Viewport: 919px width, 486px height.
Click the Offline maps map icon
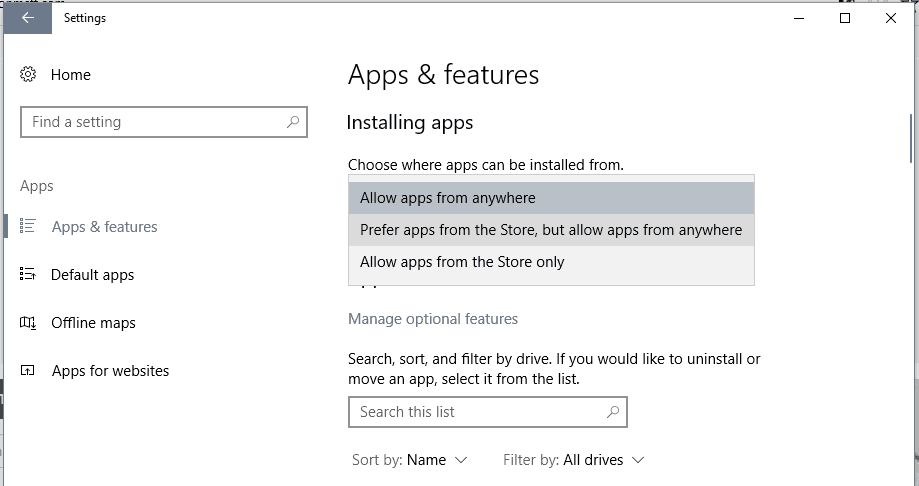[28, 322]
